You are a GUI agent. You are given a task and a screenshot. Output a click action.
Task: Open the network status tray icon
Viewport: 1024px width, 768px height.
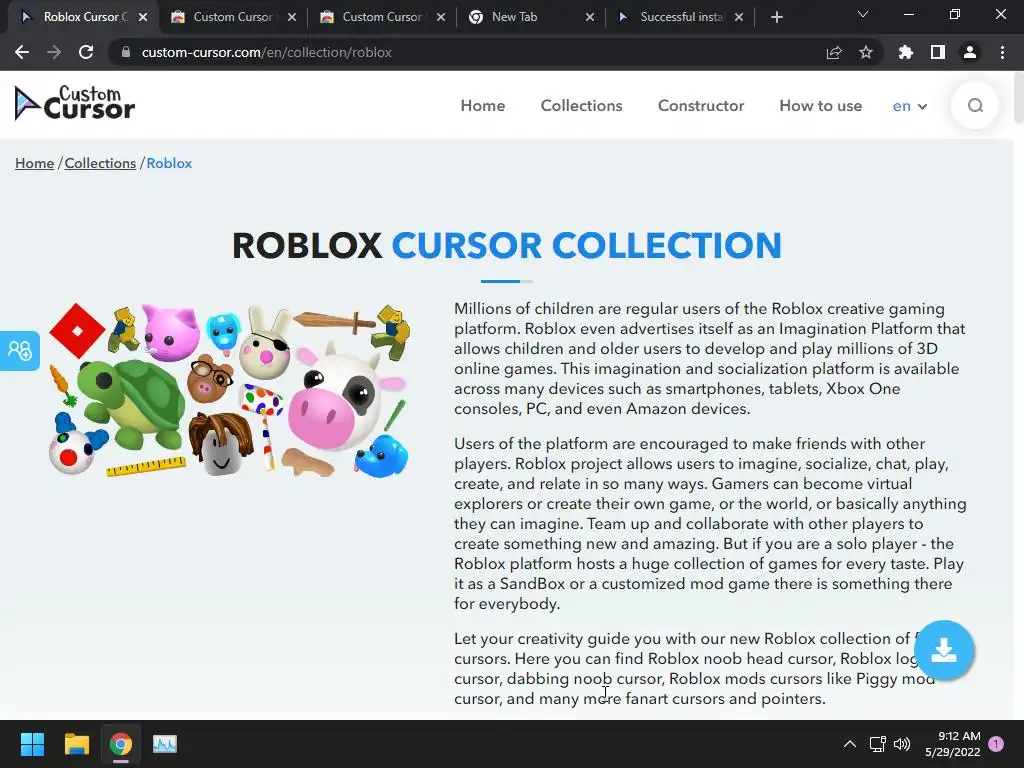pos(877,744)
